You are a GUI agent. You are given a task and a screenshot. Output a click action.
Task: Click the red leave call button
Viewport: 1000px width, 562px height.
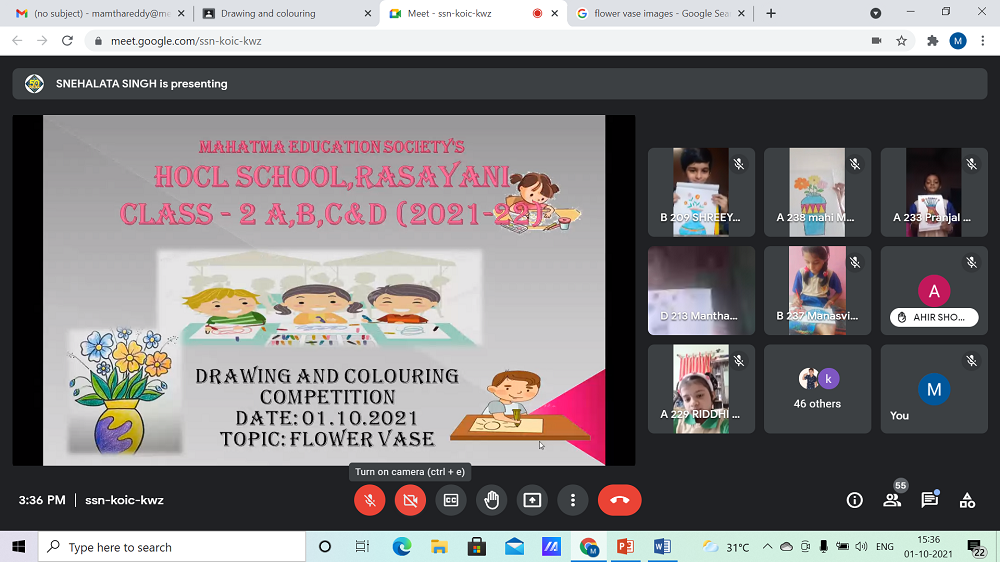click(619, 500)
